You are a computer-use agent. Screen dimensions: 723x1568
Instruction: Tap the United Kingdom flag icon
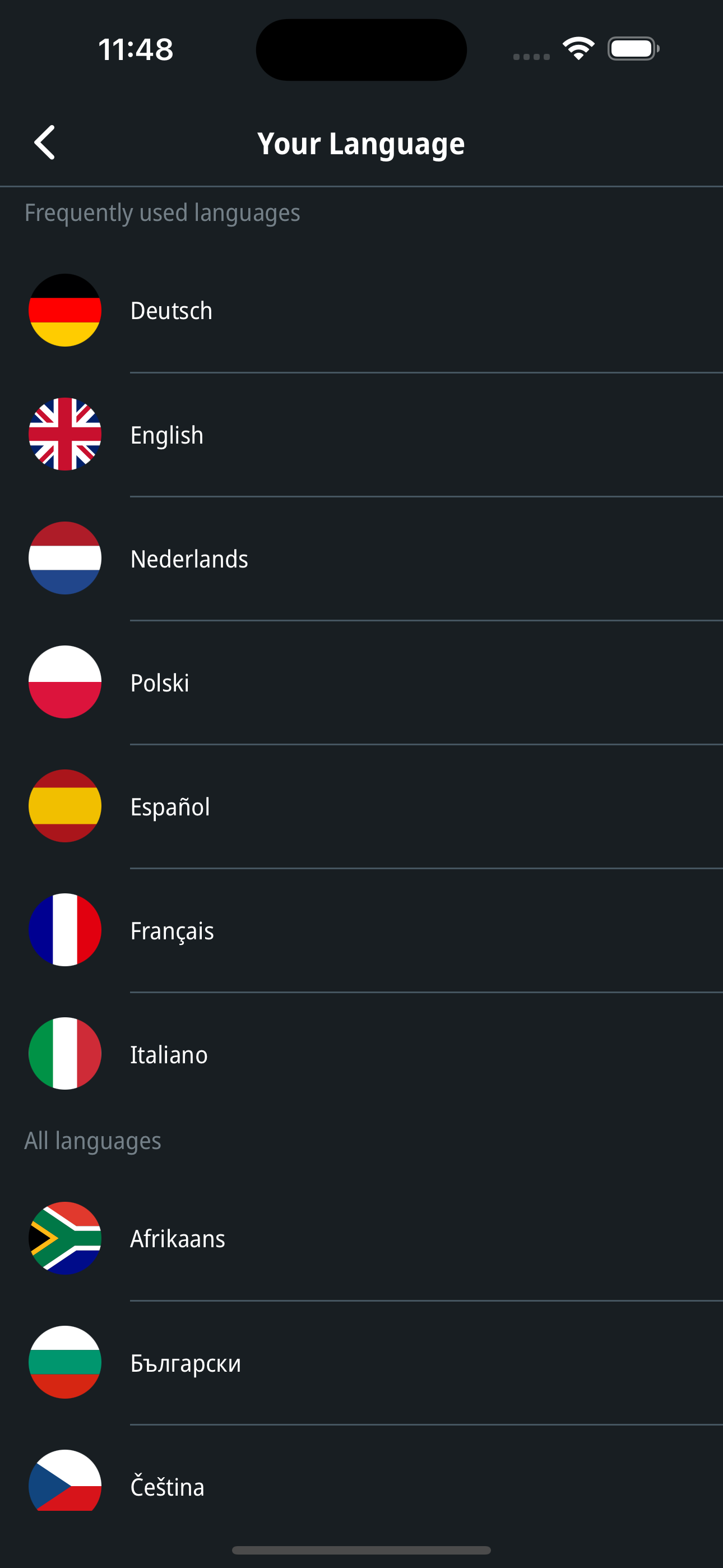pyautogui.click(x=65, y=434)
